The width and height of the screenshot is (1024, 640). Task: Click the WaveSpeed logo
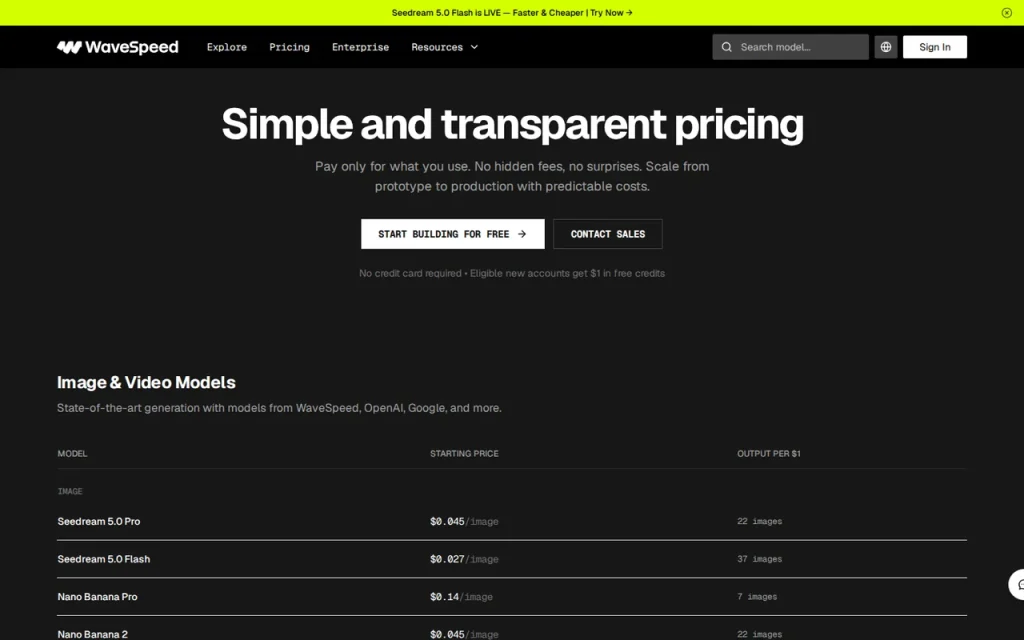(118, 47)
